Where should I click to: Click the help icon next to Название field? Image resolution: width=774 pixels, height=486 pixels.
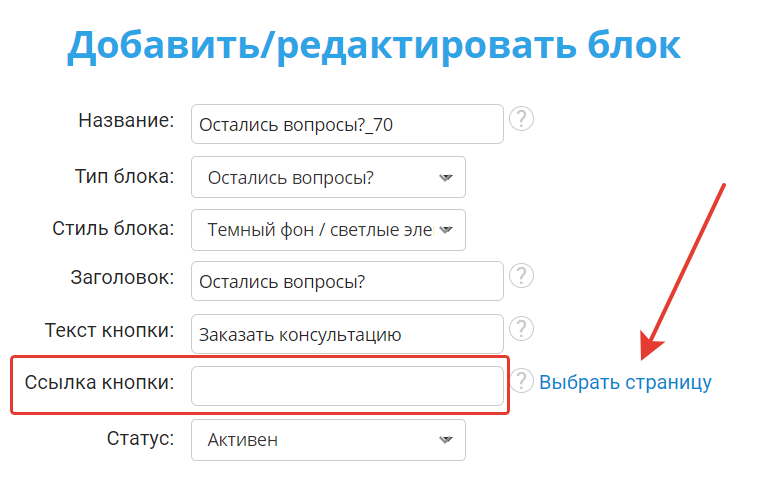click(521, 119)
